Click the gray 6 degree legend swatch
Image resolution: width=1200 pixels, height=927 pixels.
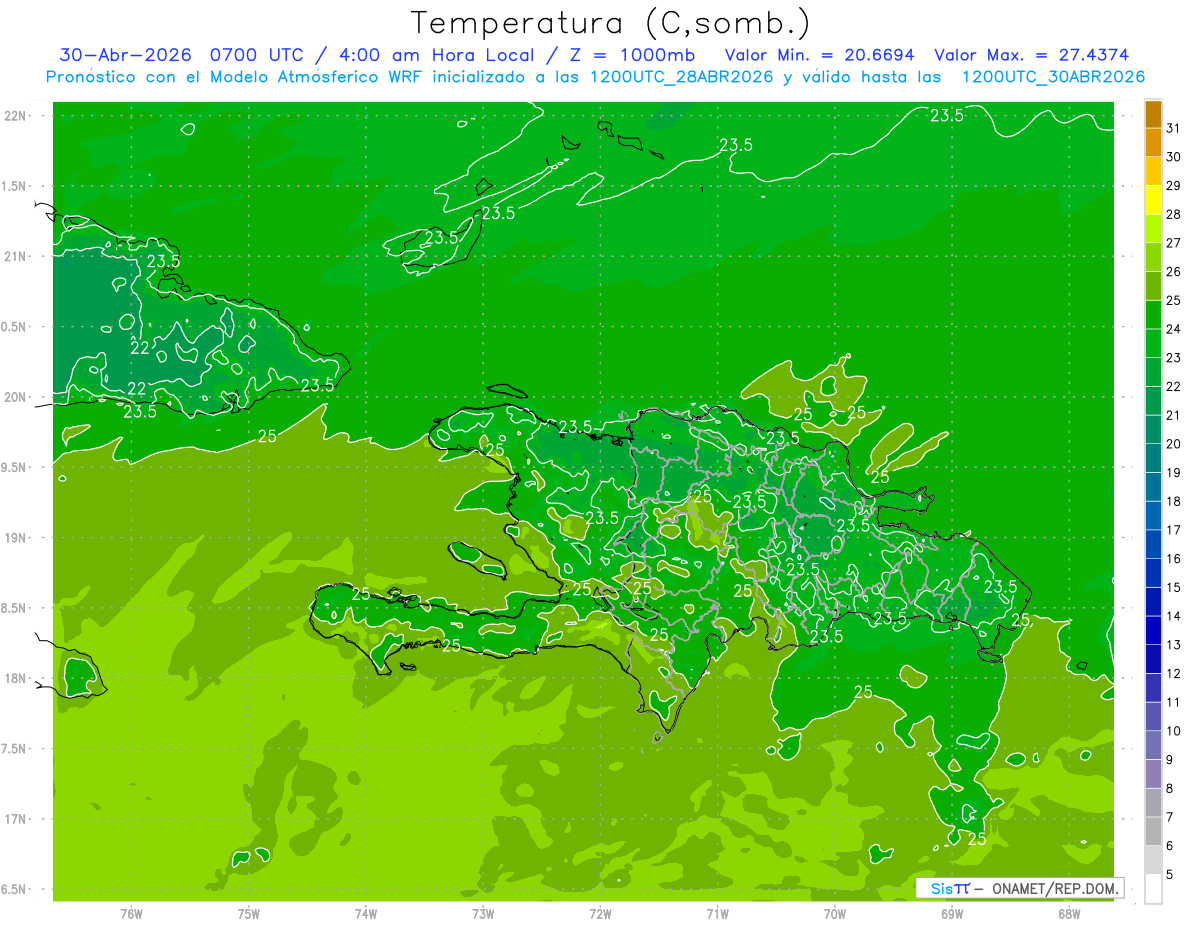pos(1153,831)
